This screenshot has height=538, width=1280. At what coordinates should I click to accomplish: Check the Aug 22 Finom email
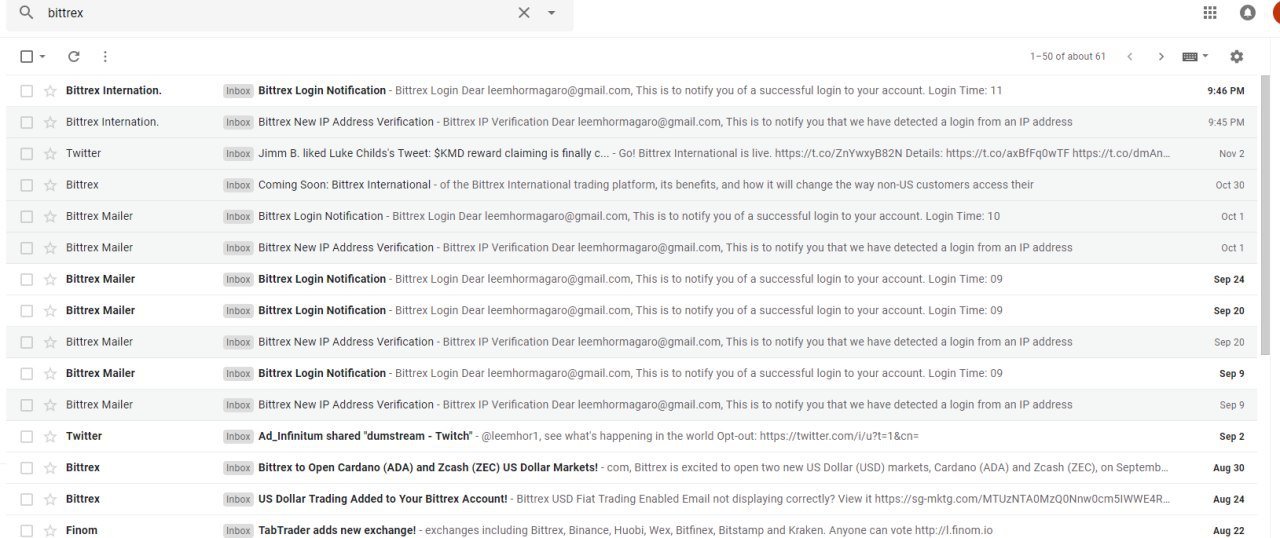(x=27, y=530)
